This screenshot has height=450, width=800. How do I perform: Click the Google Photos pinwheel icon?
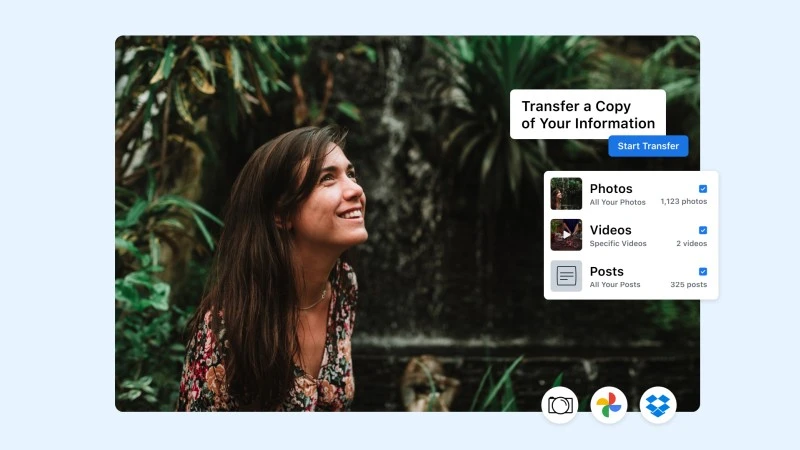(x=609, y=405)
